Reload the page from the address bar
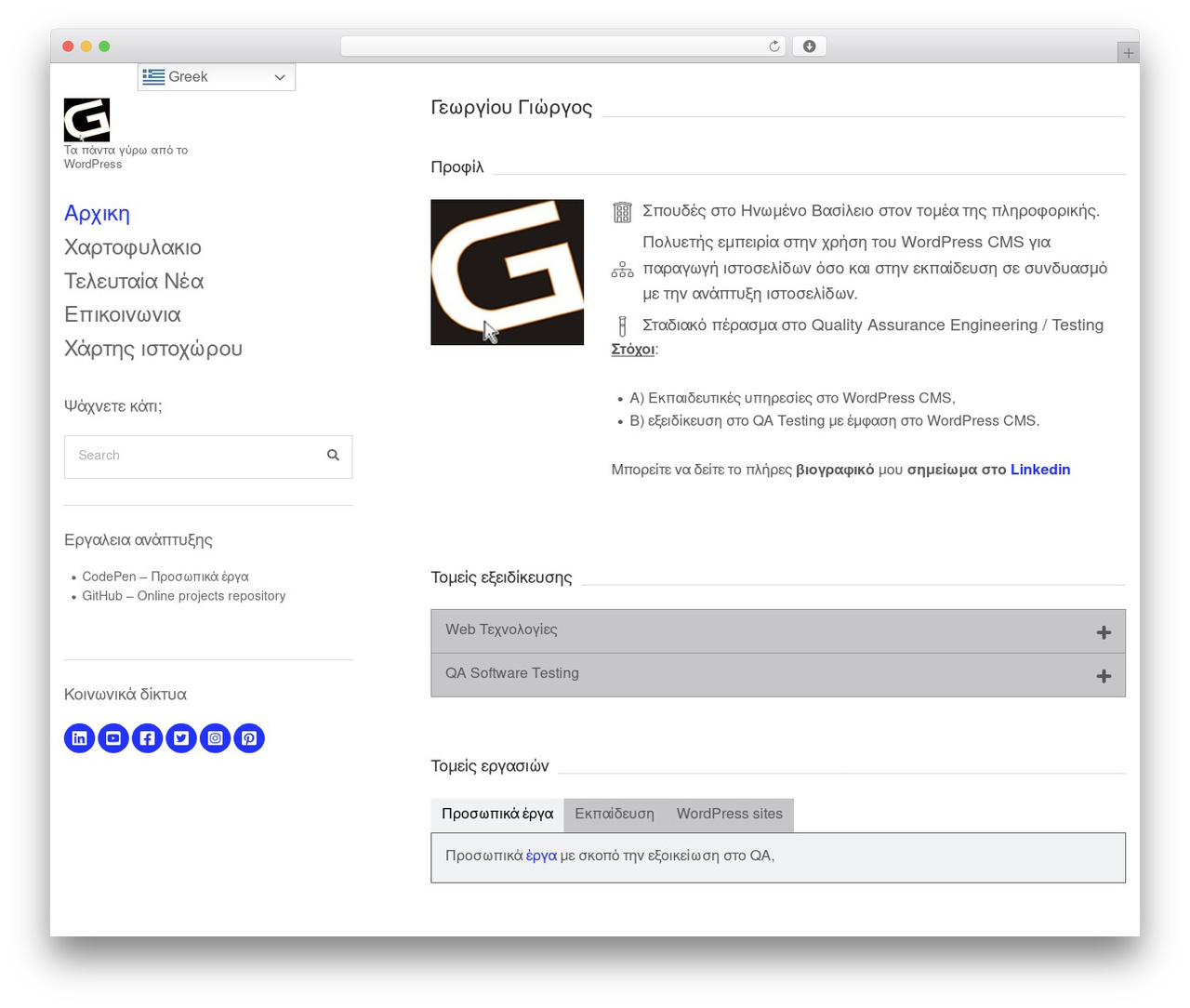The width and height of the screenshot is (1190, 1008). click(774, 46)
